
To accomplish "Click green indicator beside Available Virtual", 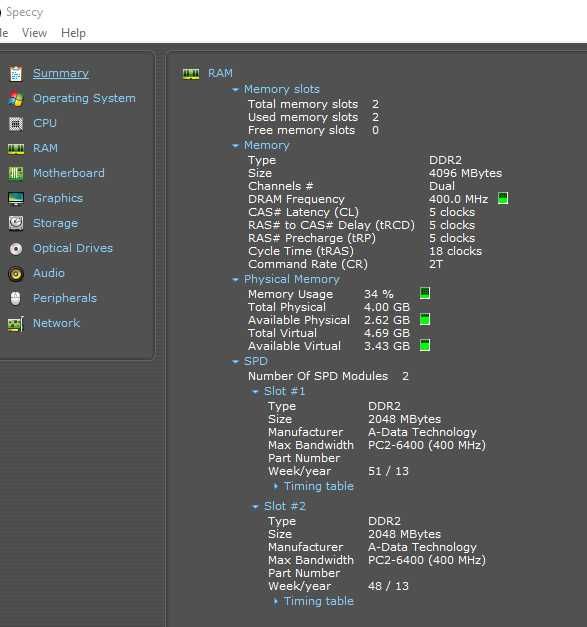I will (425, 345).
